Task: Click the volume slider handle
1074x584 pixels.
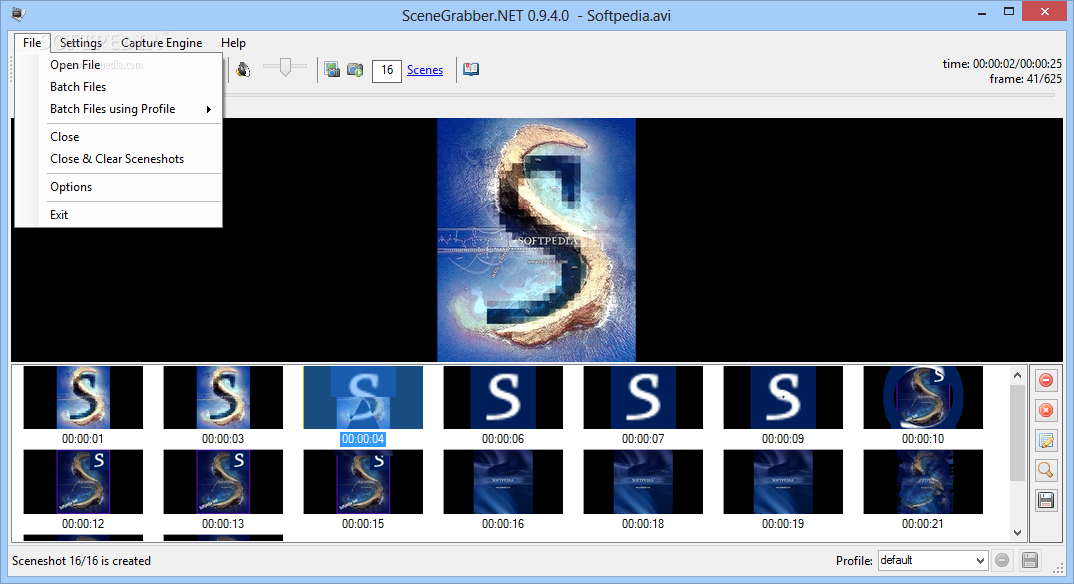Action: coord(285,66)
